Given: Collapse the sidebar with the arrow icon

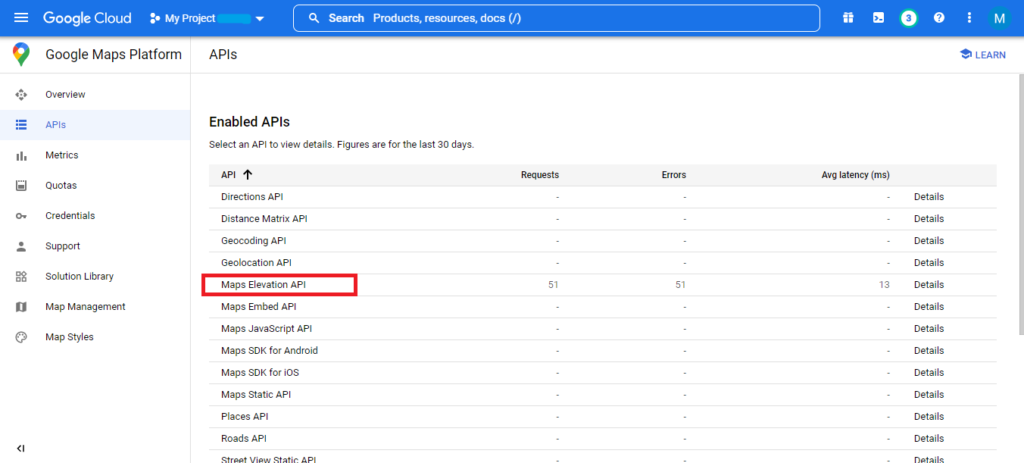Looking at the screenshot, I should (21, 449).
